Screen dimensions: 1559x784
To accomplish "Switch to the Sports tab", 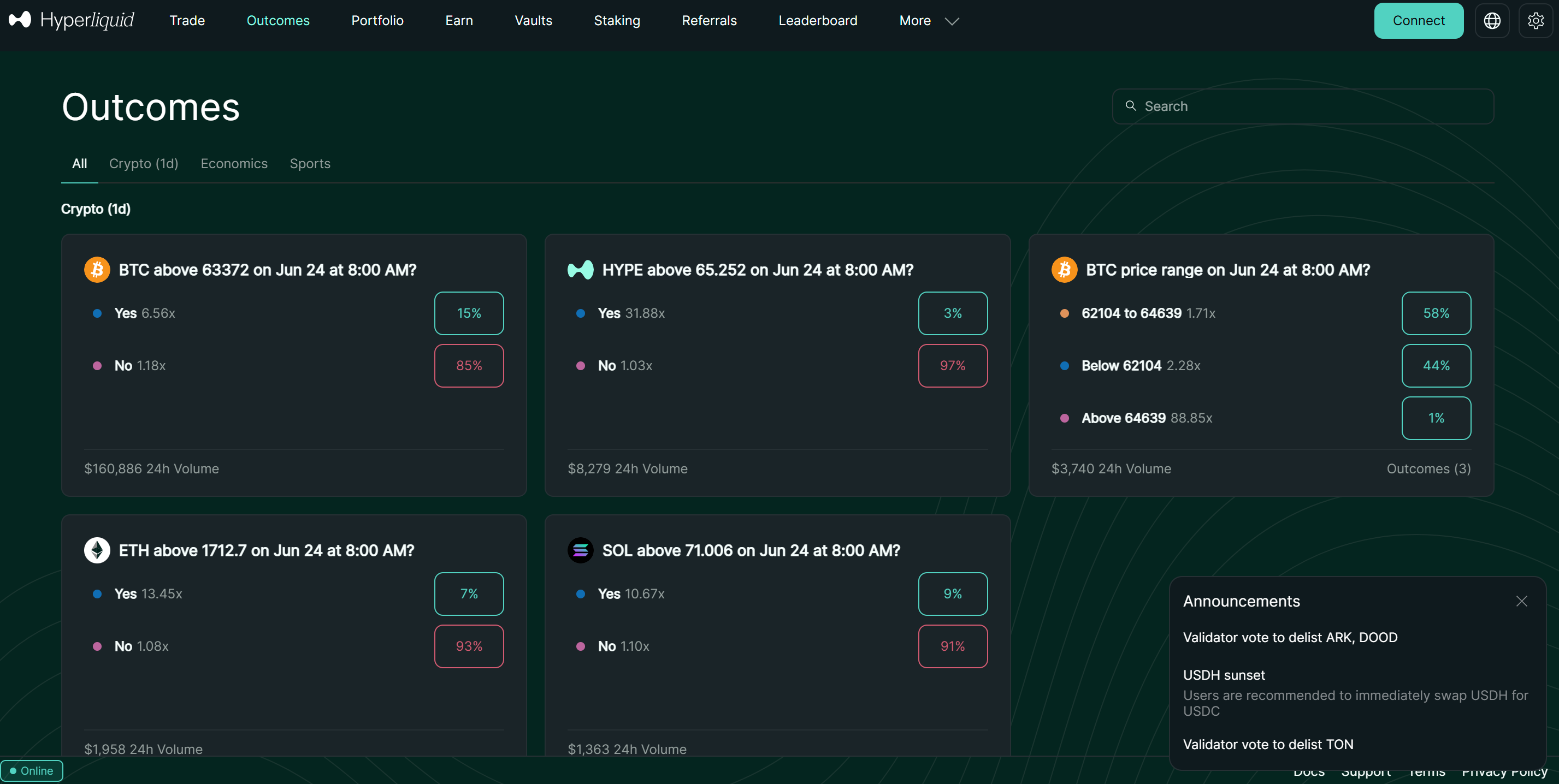I will tap(310, 163).
